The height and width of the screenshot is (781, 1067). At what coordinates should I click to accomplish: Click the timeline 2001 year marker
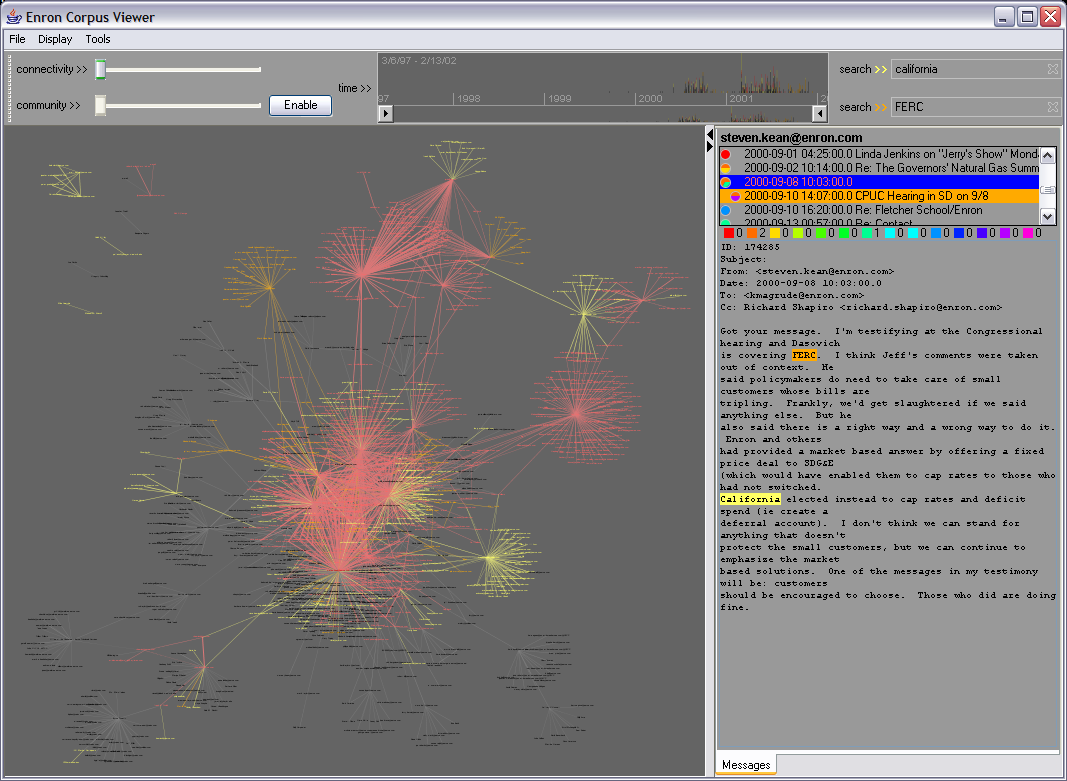click(x=741, y=99)
